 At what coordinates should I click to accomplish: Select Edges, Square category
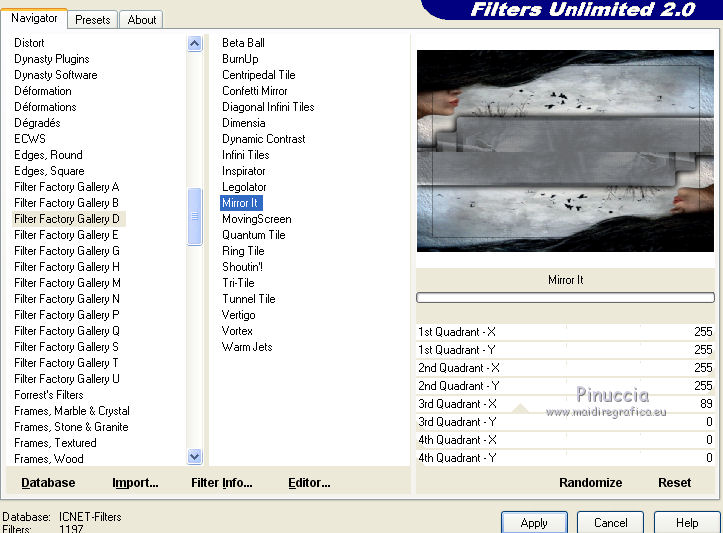(x=49, y=171)
